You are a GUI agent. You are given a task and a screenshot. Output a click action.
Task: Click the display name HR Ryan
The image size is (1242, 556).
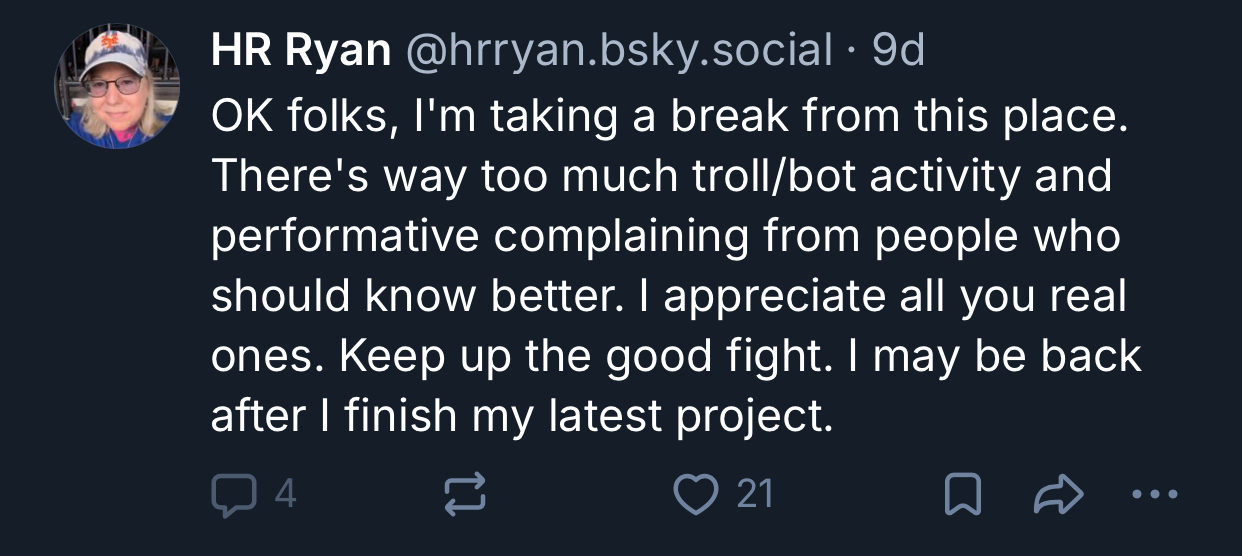[x=300, y=51]
